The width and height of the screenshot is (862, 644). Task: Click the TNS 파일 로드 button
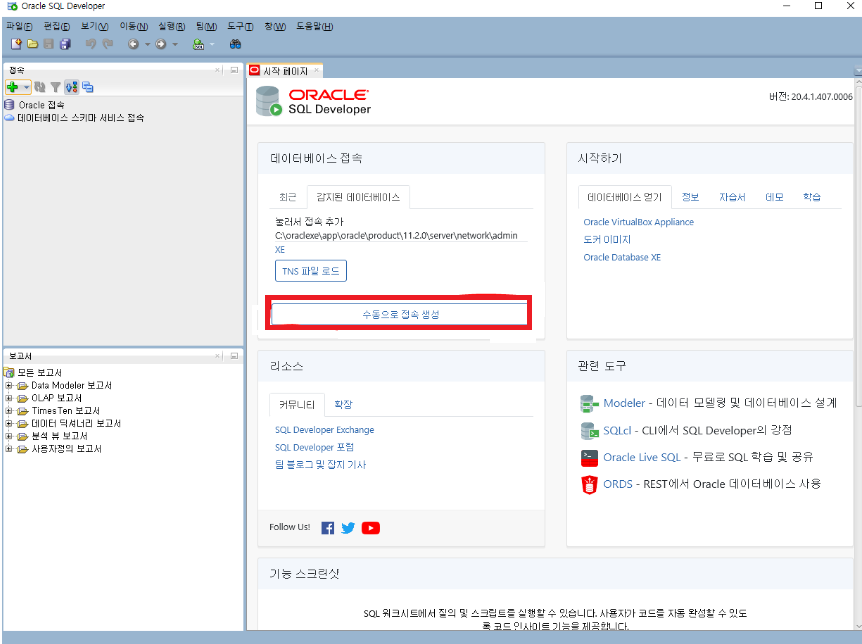[x=311, y=271]
